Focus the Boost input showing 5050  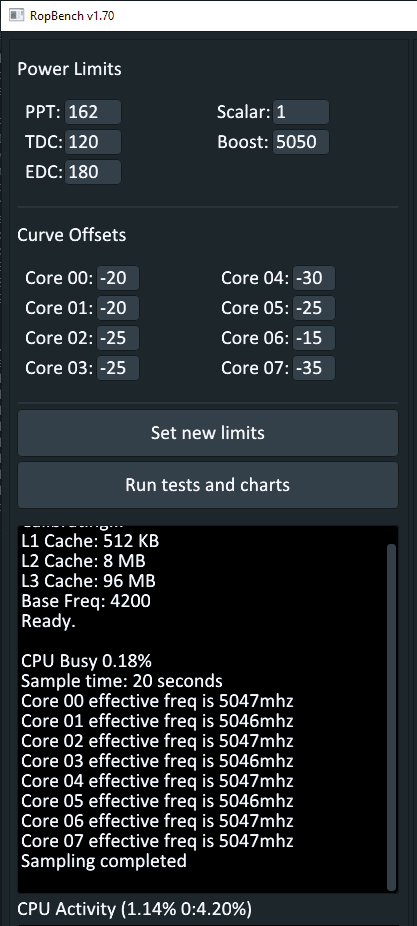pyautogui.click(x=301, y=142)
